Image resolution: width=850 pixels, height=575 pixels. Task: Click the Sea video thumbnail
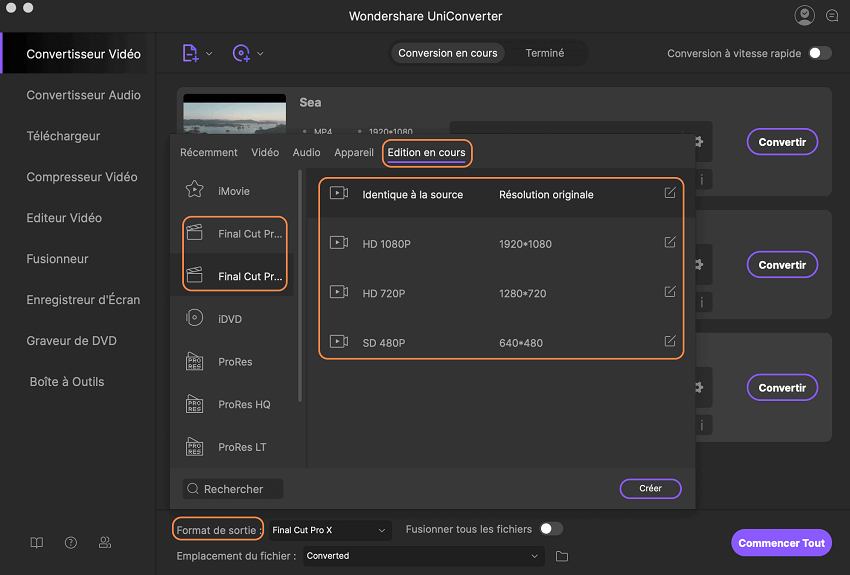coord(235,114)
